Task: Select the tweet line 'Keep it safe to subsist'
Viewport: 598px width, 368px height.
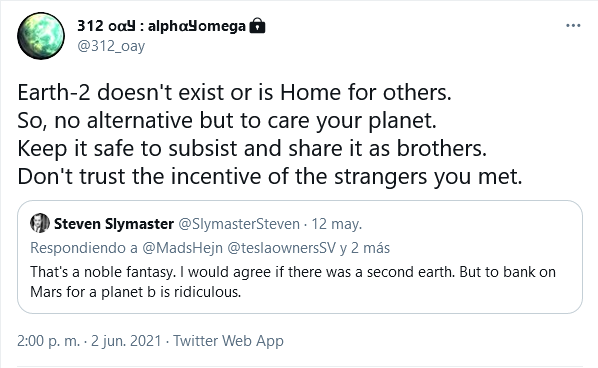Action: 252,148
